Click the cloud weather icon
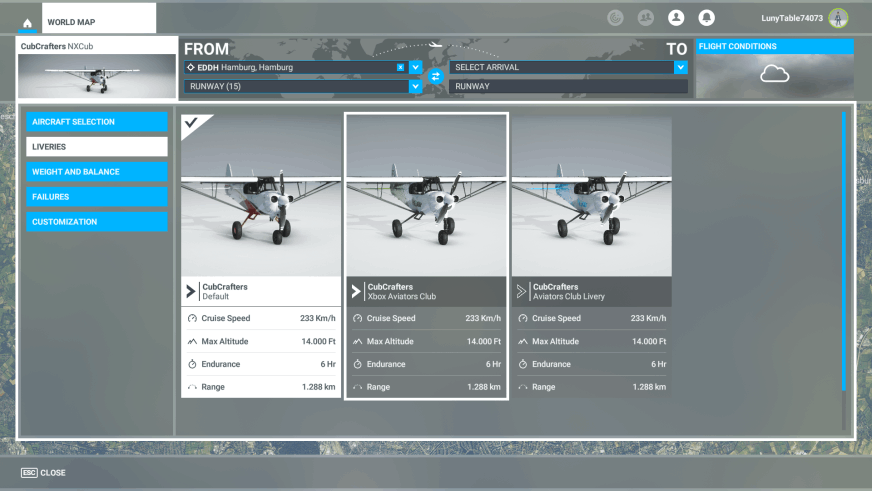Image resolution: width=872 pixels, height=491 pixels. [x=774, y=74]
